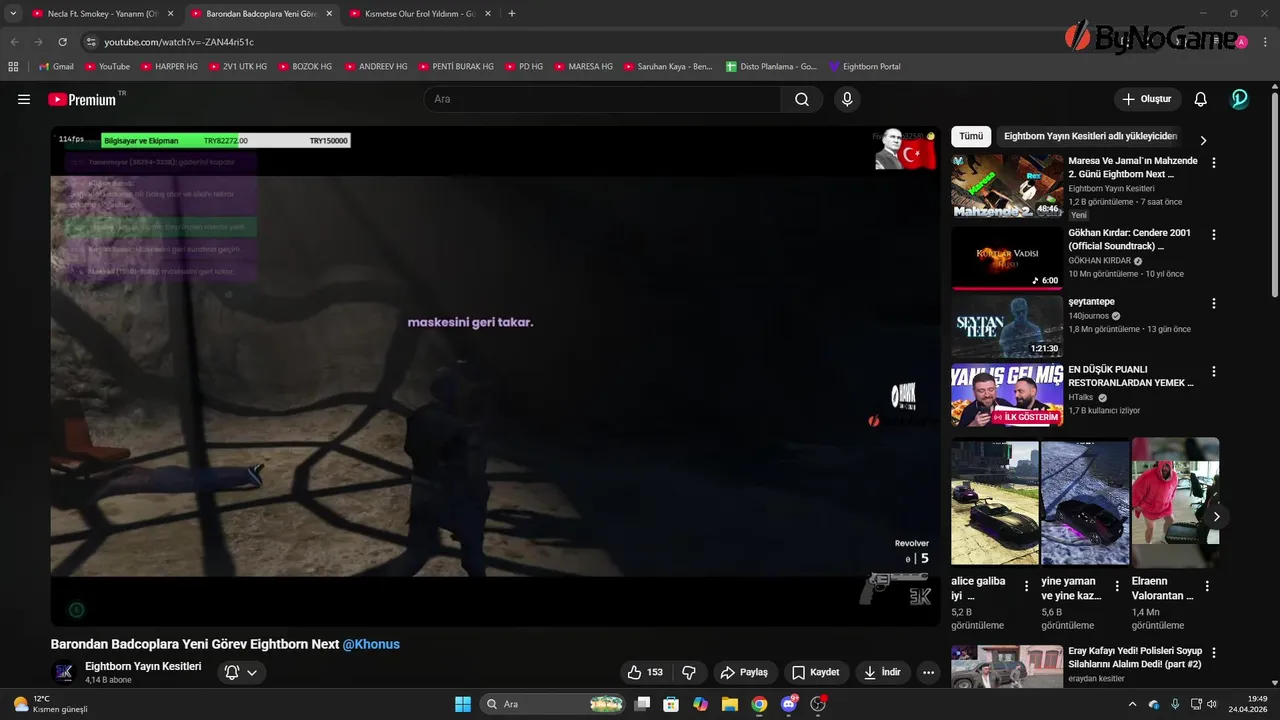
Task: Click the Windows taskbar search box
Action: coord(554,704)
